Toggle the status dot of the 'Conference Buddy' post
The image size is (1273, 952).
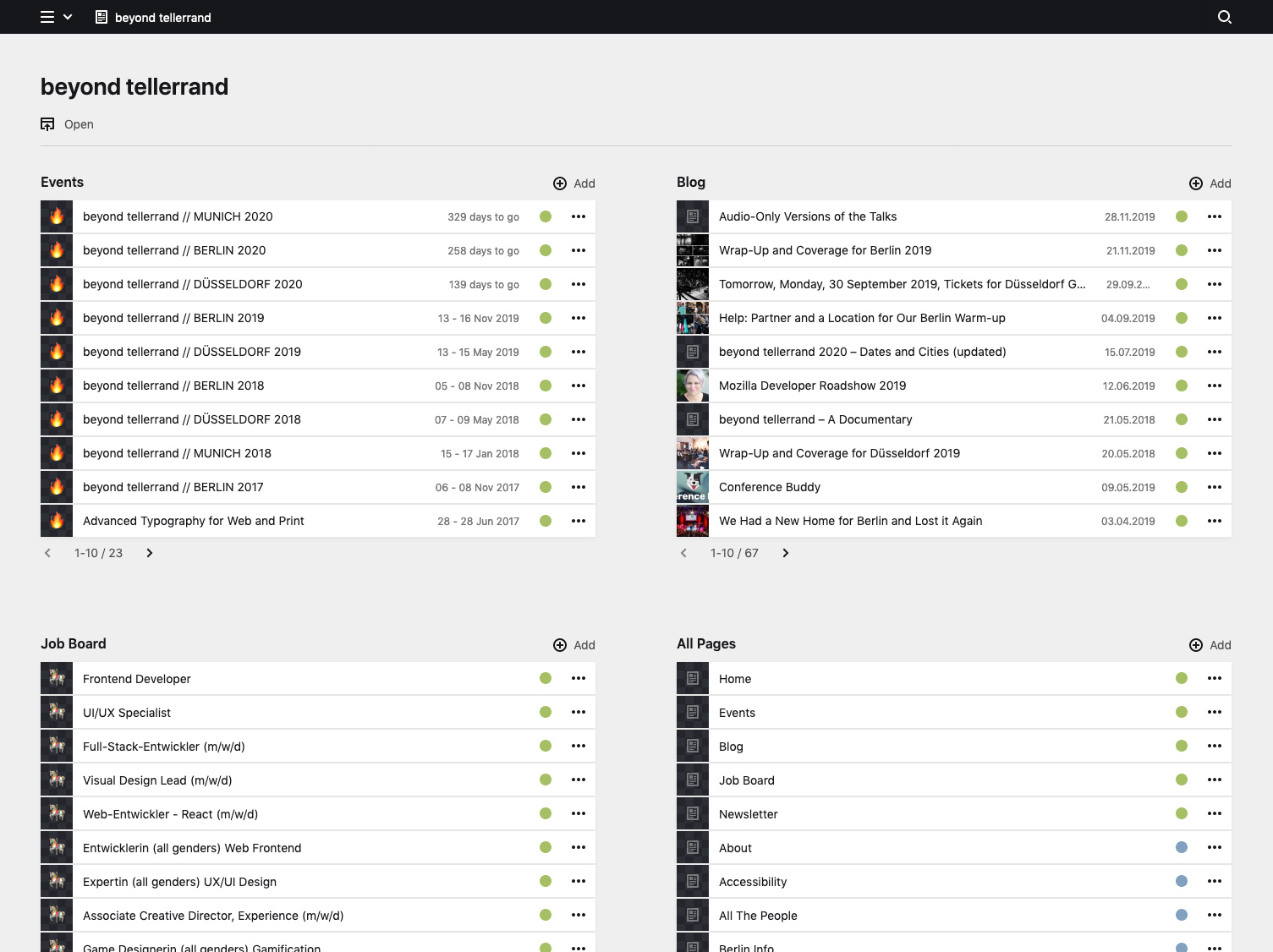point(1182,487)
